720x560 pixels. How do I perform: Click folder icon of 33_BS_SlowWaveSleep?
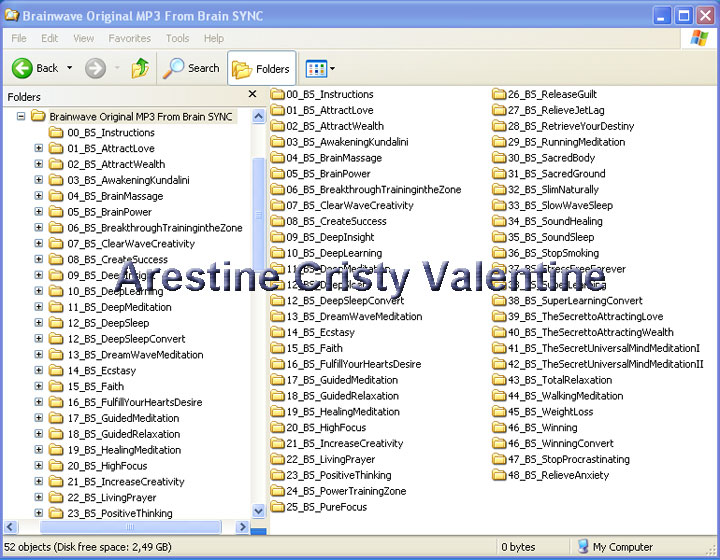click(499, 206)
